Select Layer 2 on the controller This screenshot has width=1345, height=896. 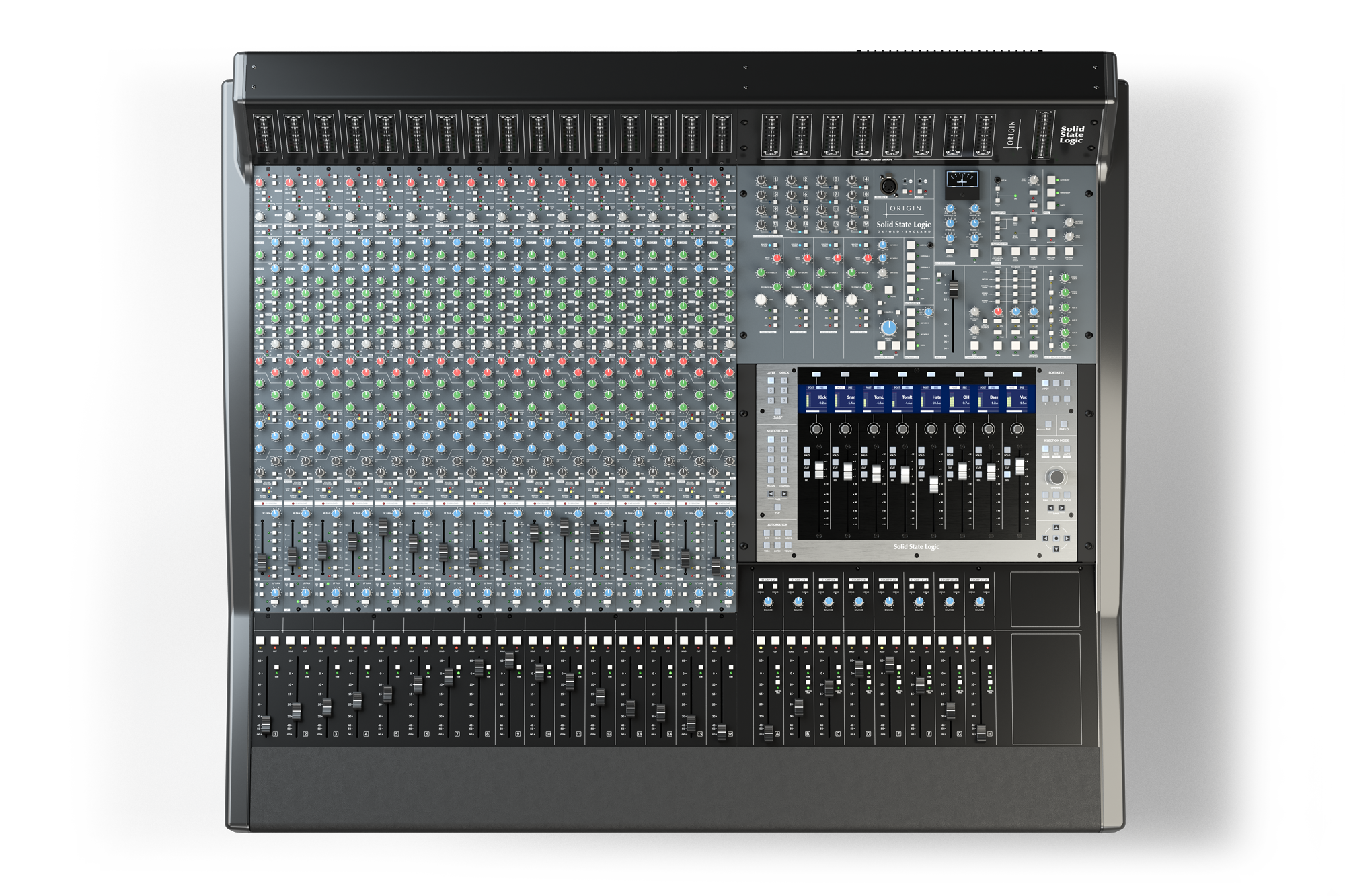point(771,391)
